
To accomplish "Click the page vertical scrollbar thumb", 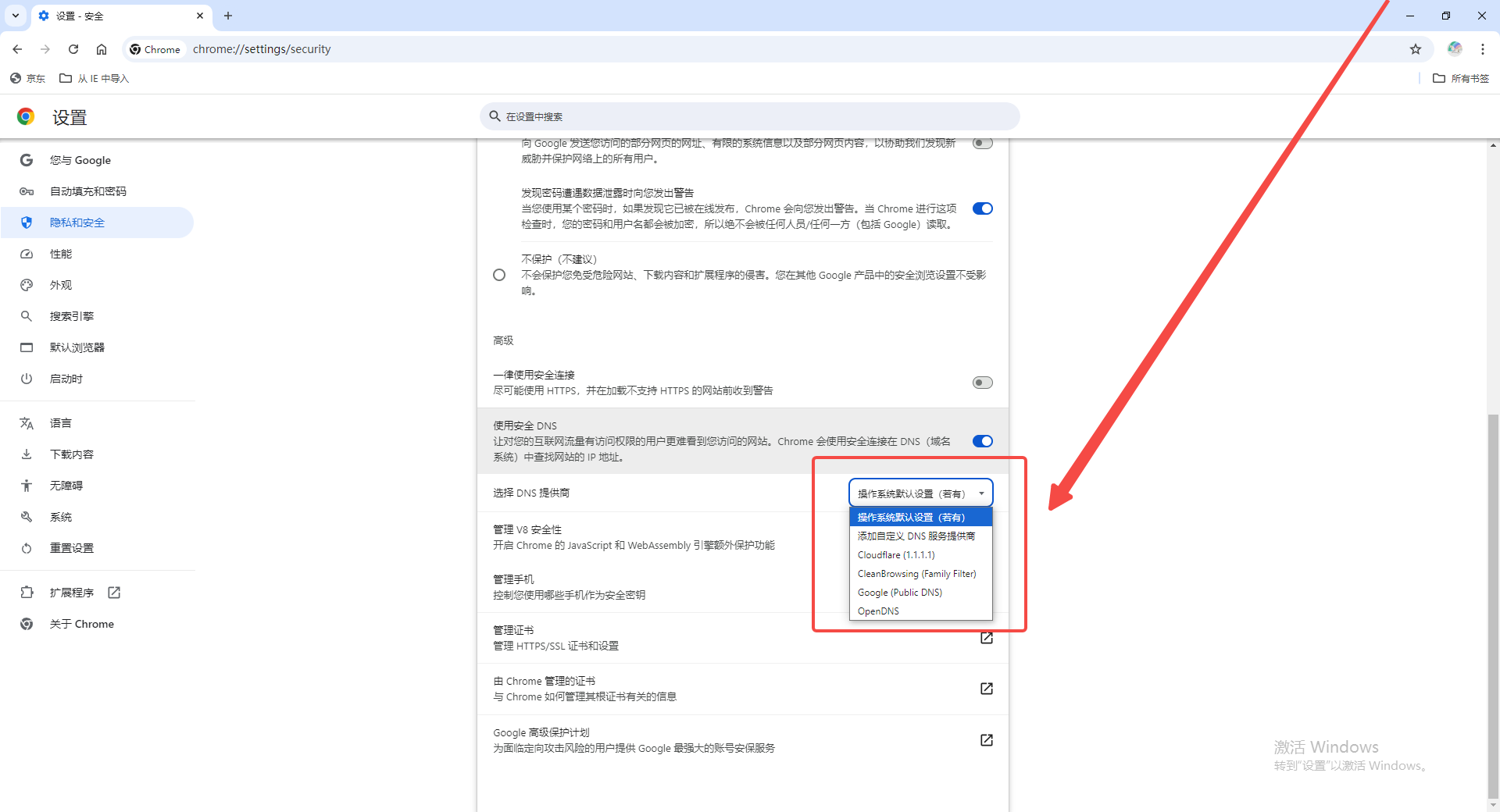I will coord(1493,606).
